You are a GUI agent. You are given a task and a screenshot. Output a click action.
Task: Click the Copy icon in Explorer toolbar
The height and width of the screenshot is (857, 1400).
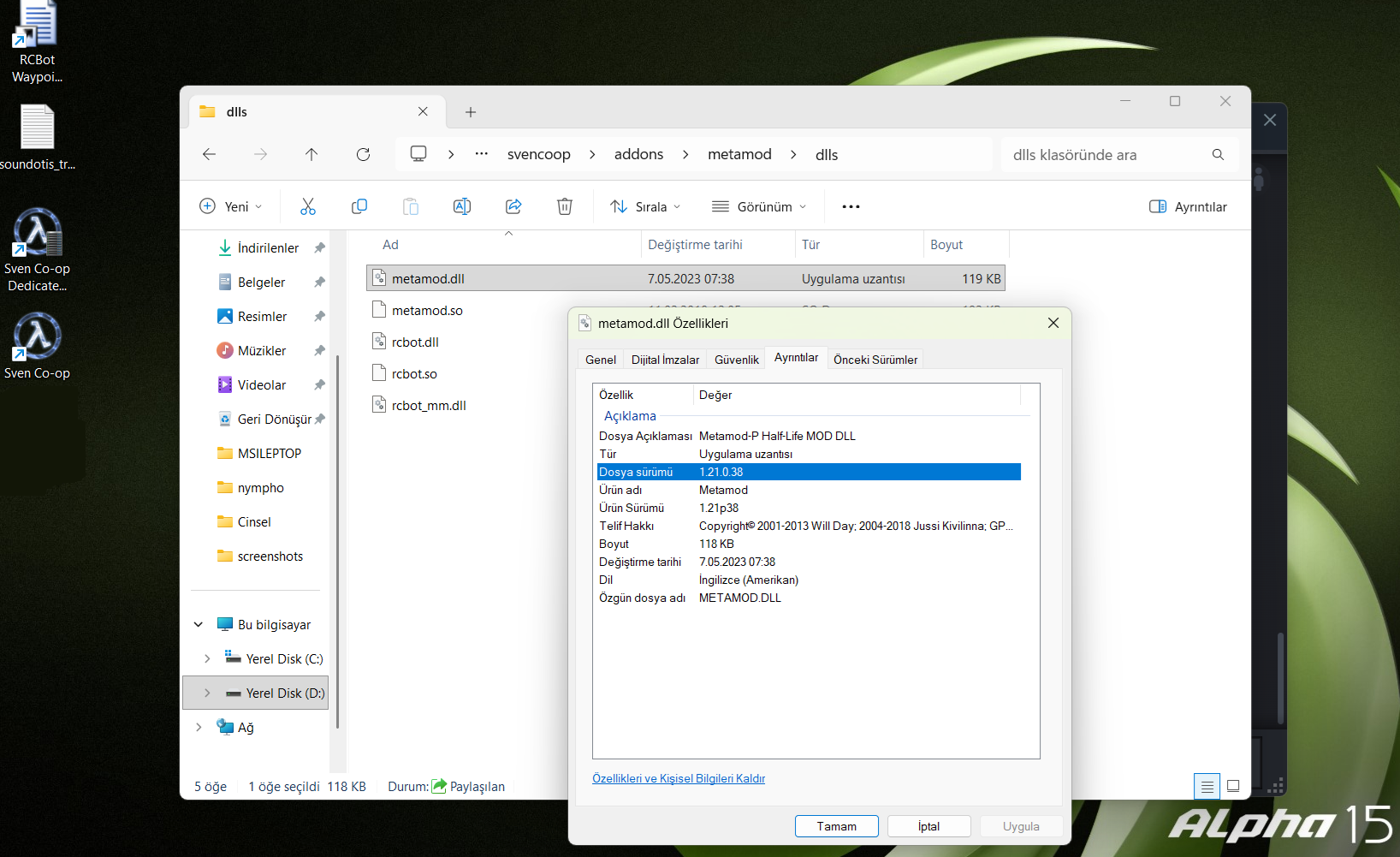(x=359, y=206)
